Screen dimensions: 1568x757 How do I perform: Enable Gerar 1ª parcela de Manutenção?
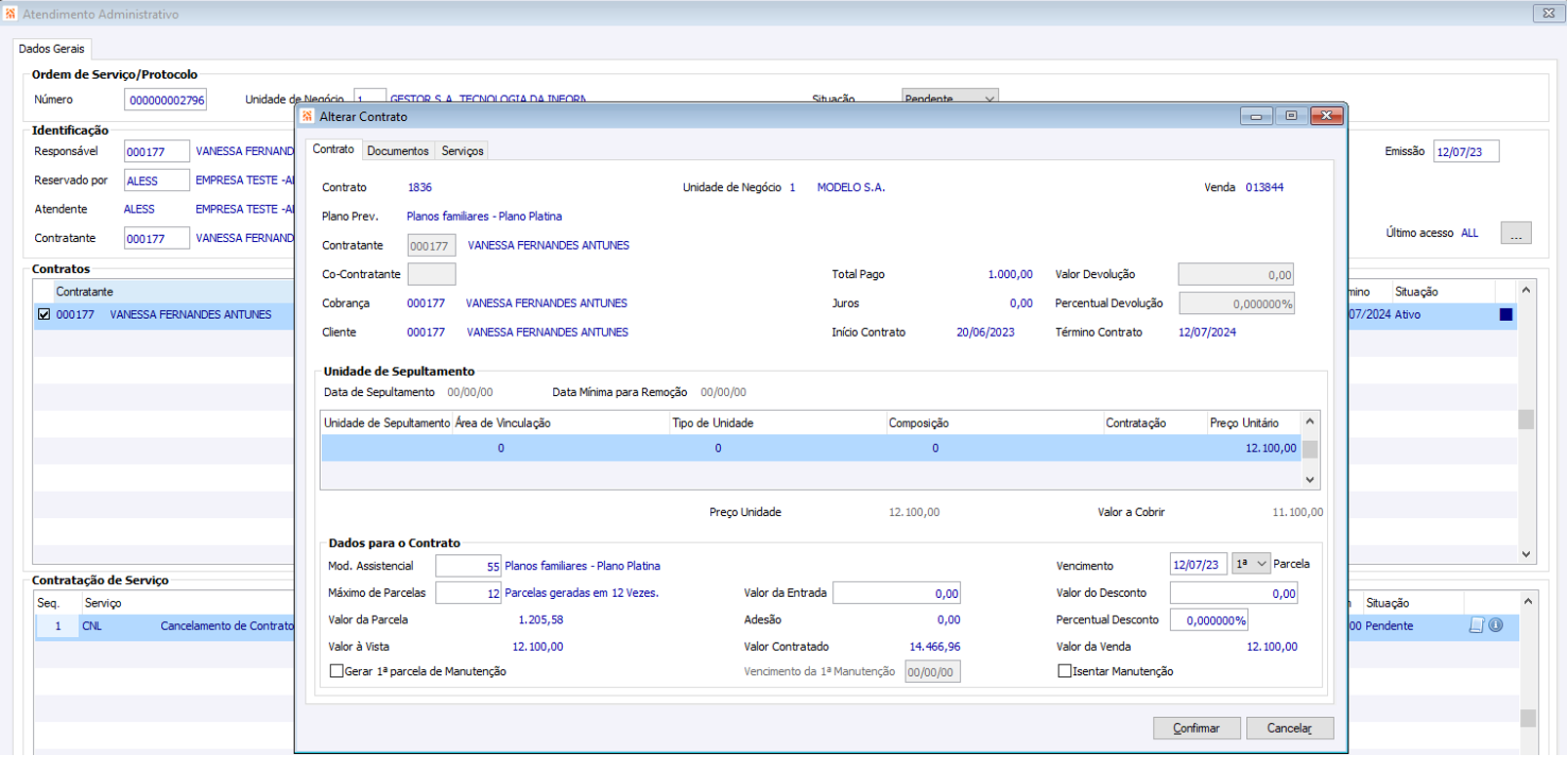[337, 671]
